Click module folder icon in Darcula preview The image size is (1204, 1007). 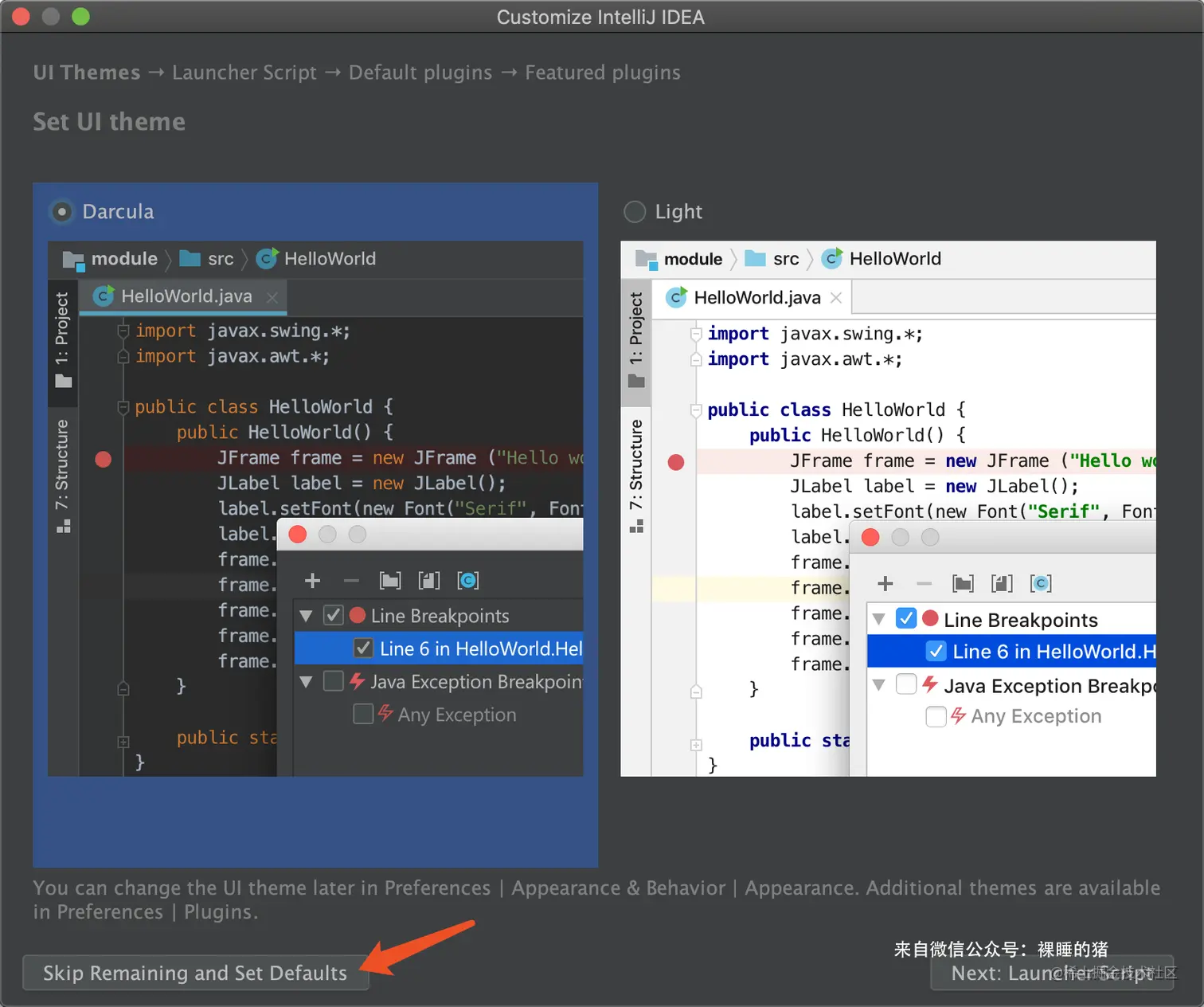(74, 260)
